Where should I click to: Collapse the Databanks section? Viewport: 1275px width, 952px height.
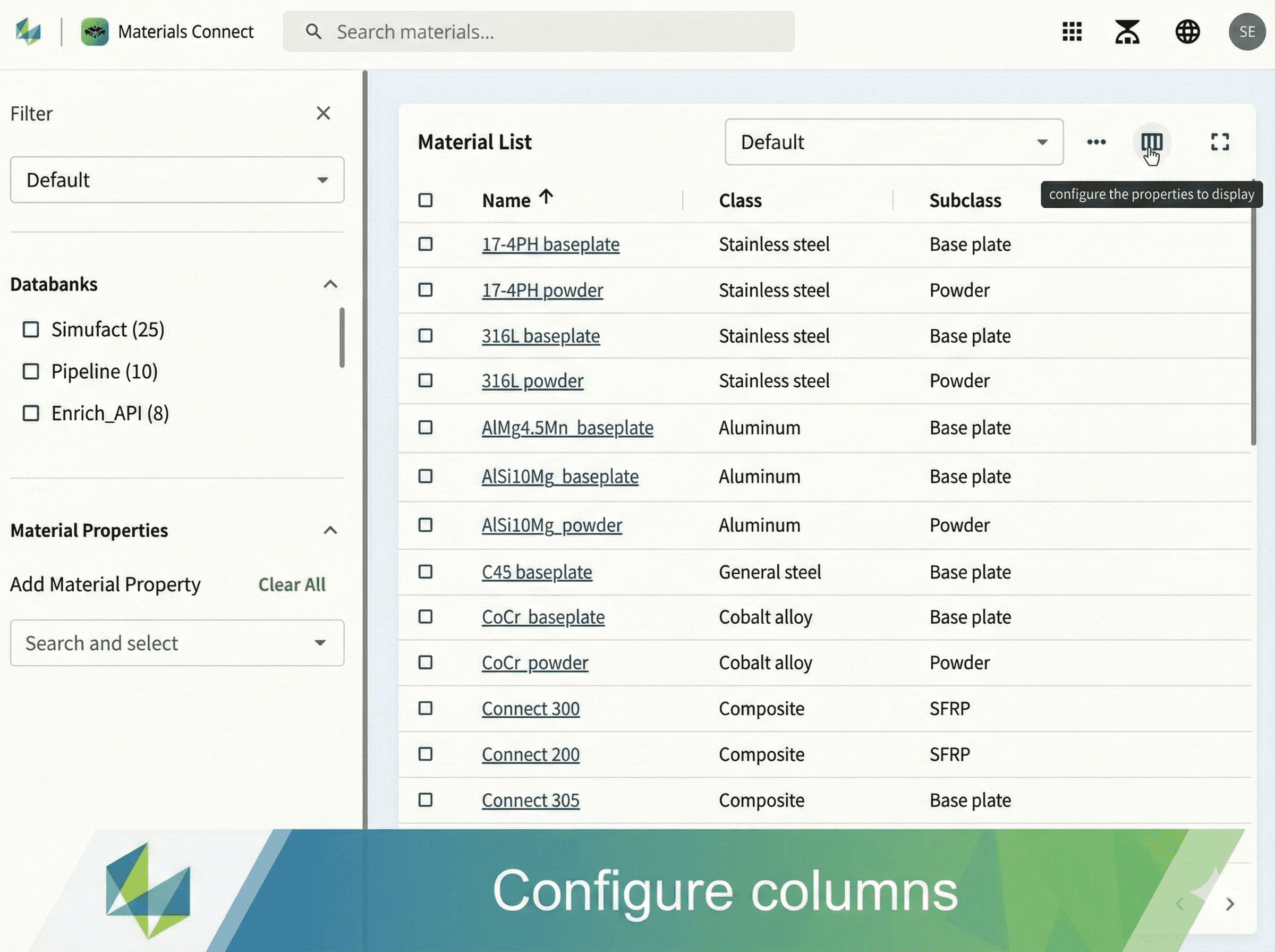[330, 284]
